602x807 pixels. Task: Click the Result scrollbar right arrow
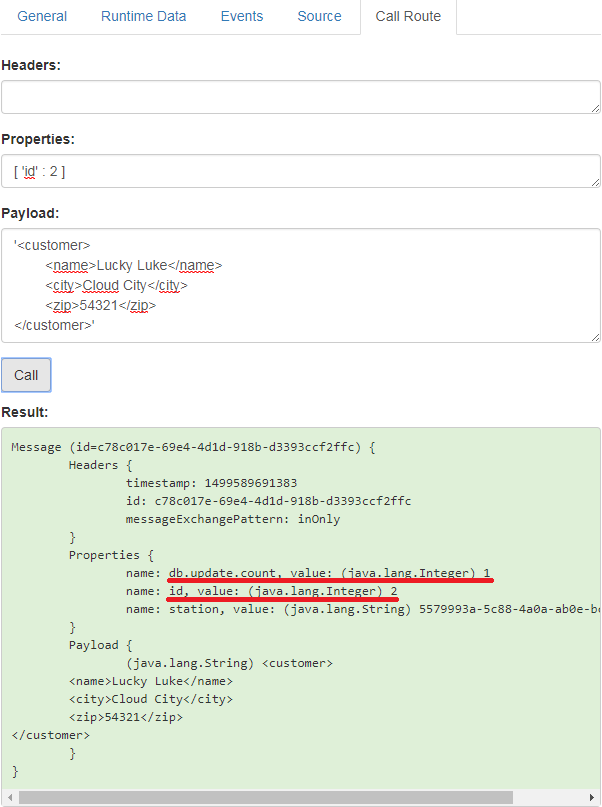click(592, 798)
